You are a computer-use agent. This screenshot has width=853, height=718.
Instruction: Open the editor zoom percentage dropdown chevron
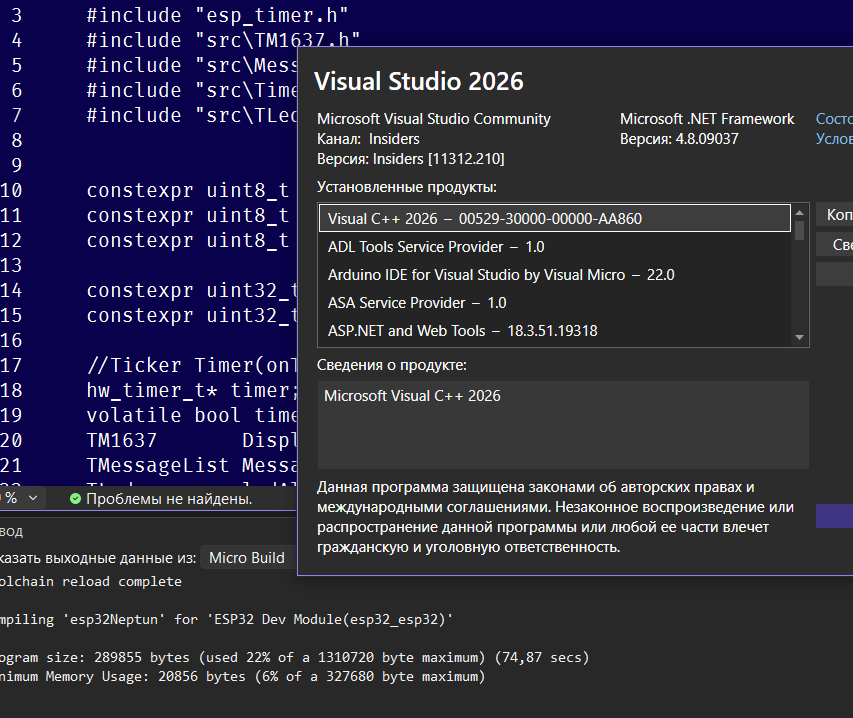(x=33, y=498)
